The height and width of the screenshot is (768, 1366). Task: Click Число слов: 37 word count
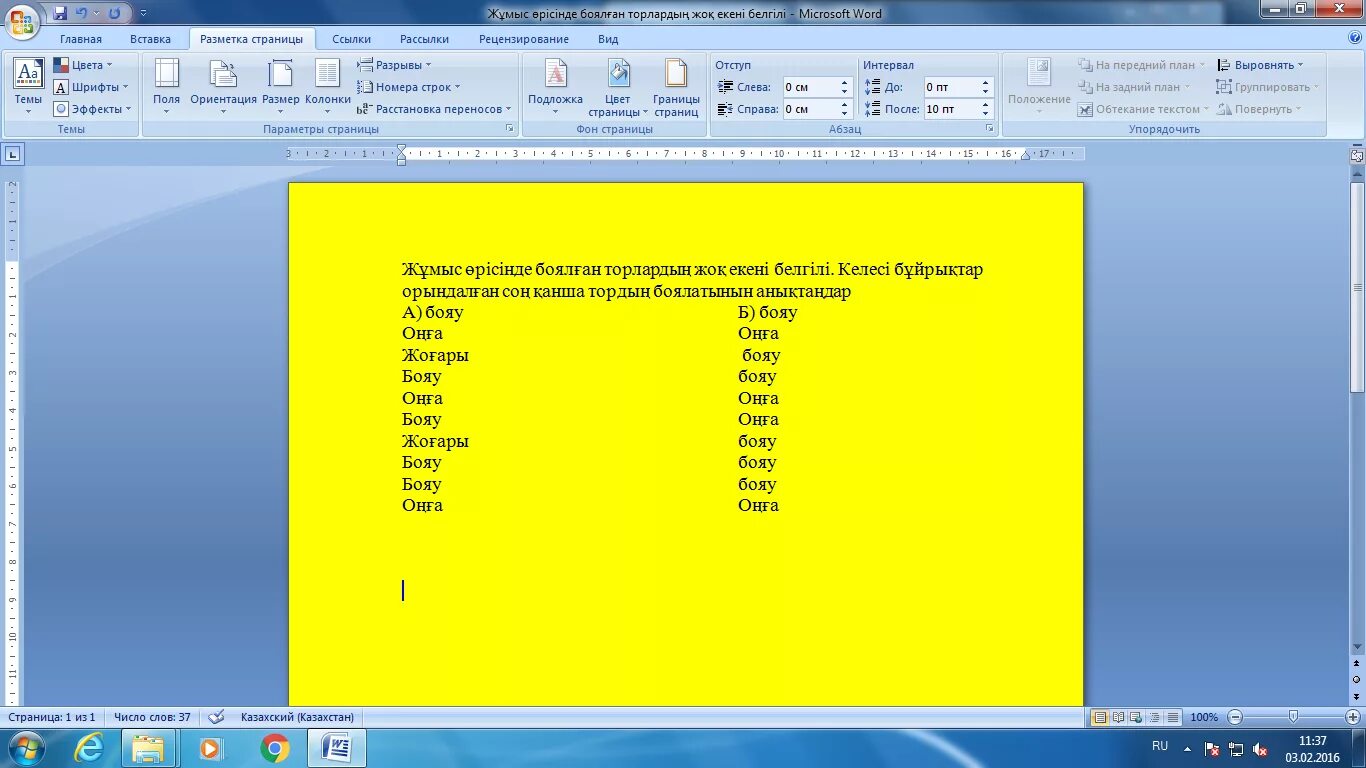click(152, 717)
